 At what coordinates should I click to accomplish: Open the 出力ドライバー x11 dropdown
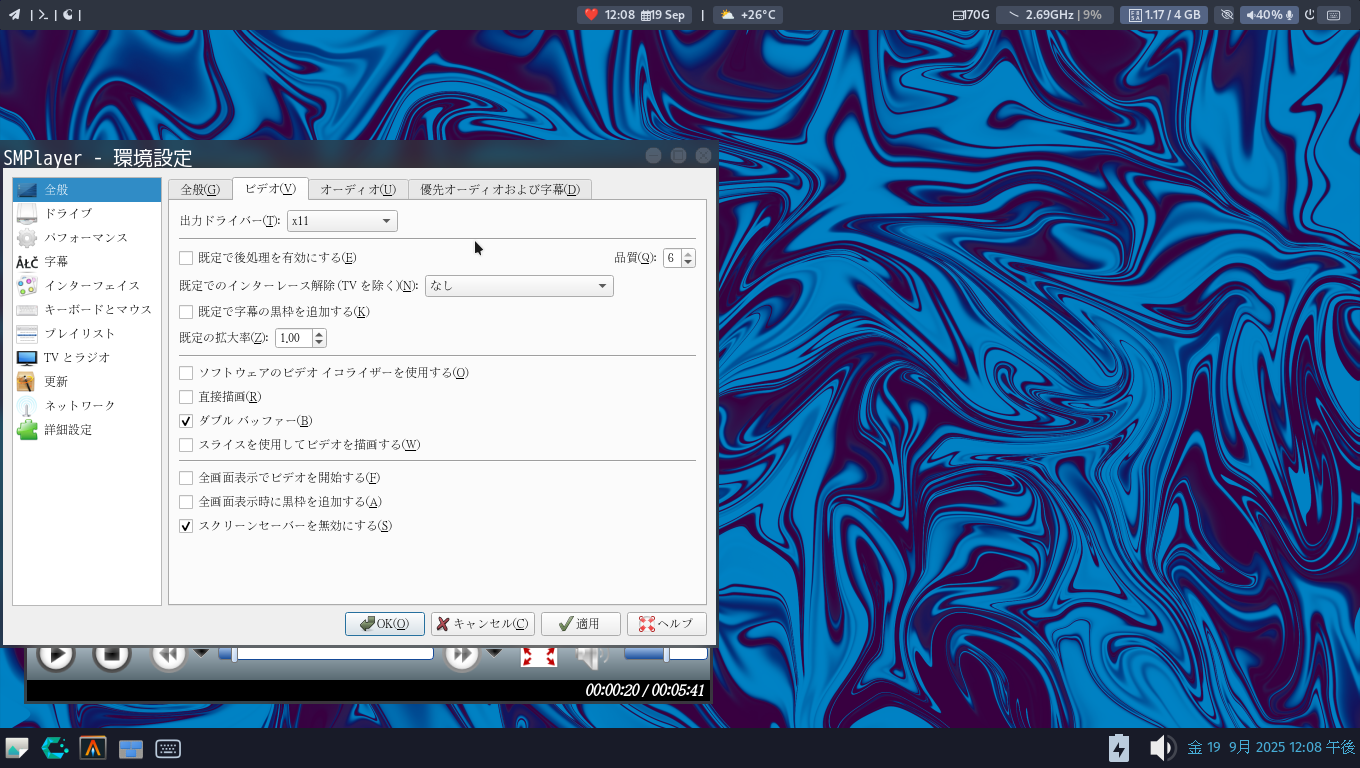tap(342, 221)
